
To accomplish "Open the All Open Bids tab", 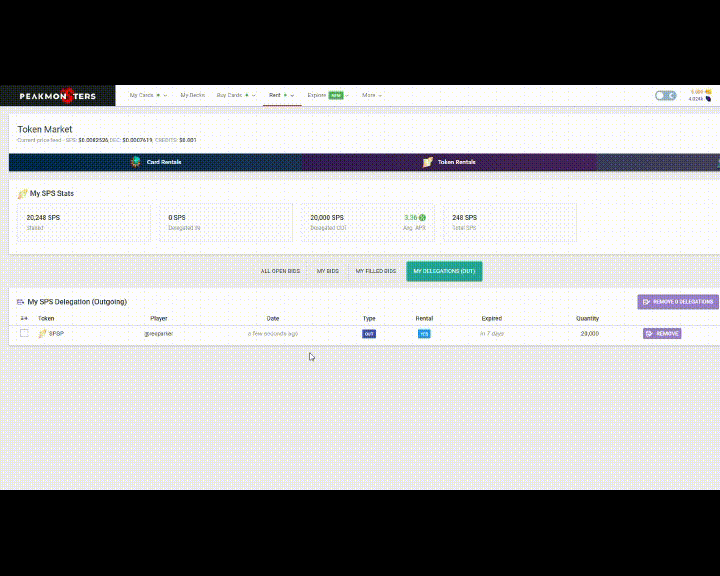I will point(280,271).
